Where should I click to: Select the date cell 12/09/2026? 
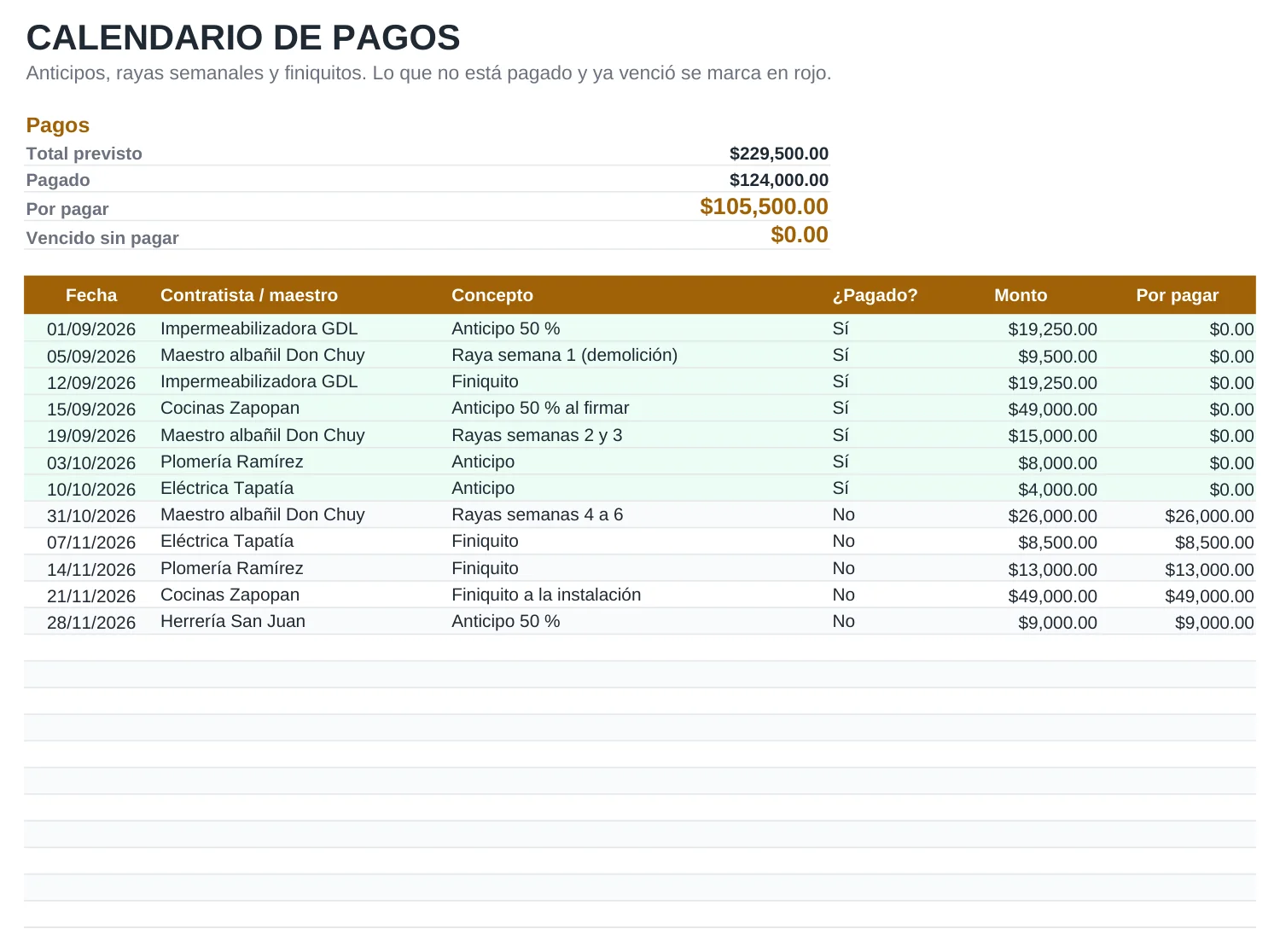(91, 383)
